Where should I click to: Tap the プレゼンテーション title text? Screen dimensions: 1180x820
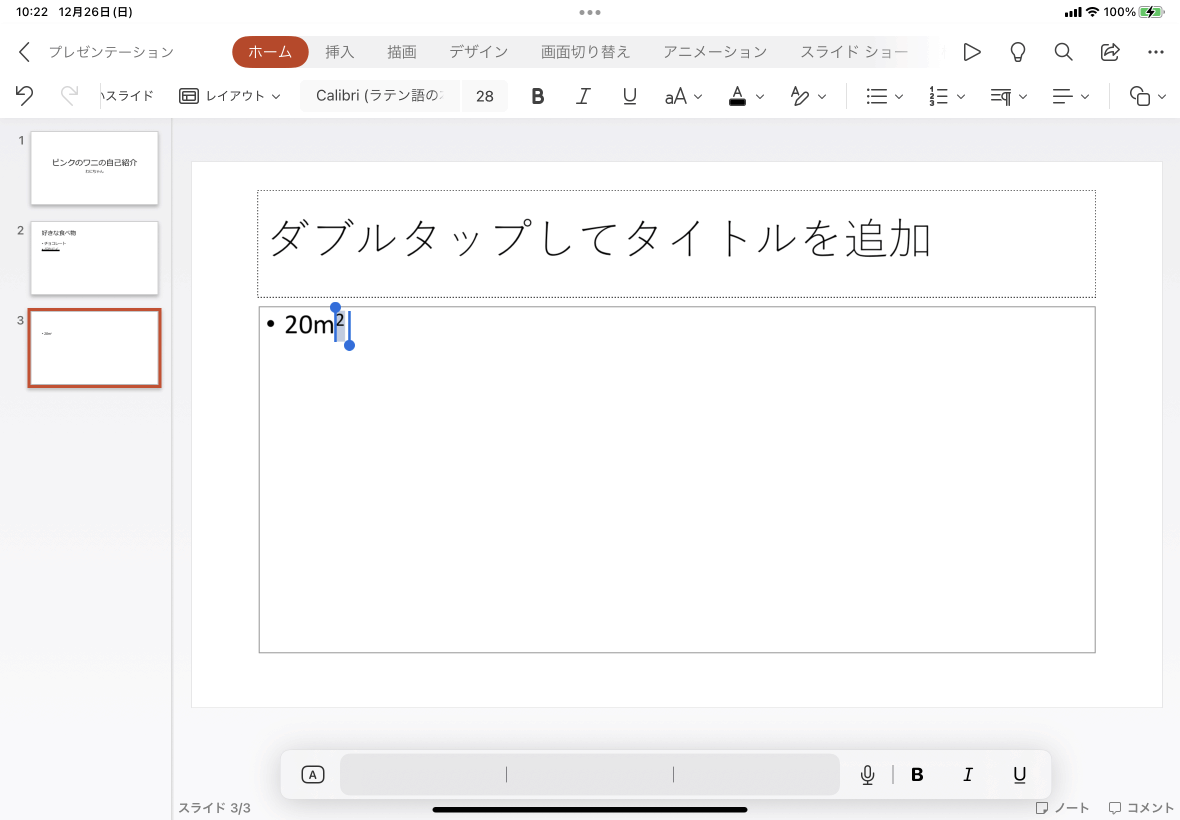coord(111,52)
